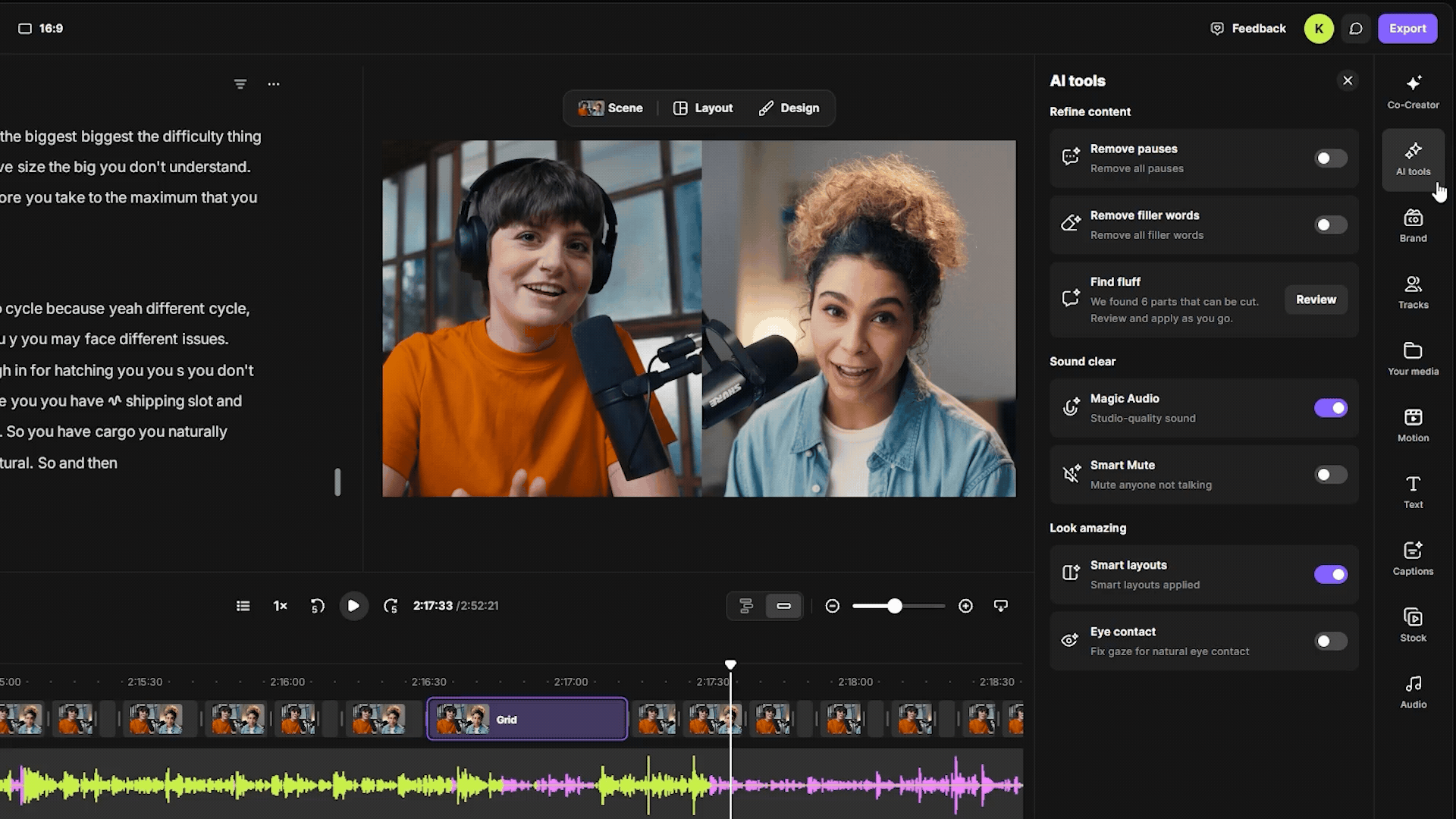Click the K user avatar

(1319, 29)
